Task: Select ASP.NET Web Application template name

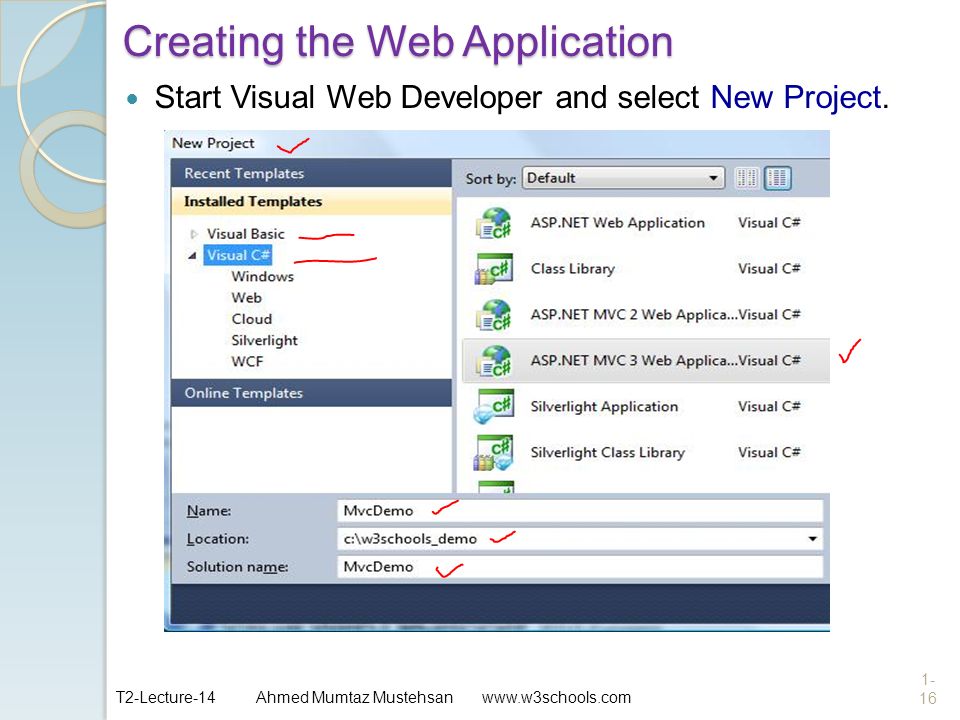Action: pos(618,223)
